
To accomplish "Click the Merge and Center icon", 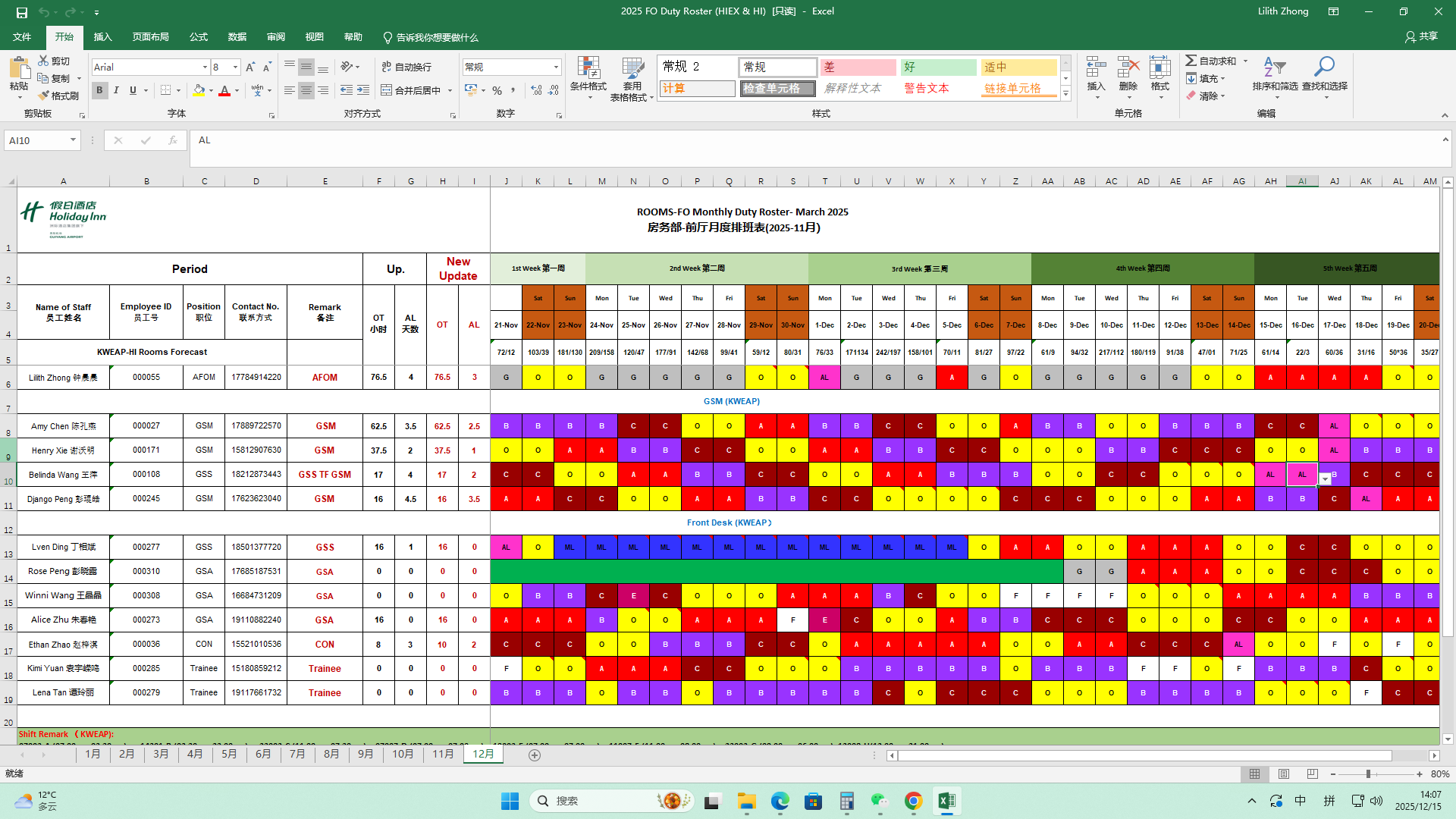I will click(387, 90).
